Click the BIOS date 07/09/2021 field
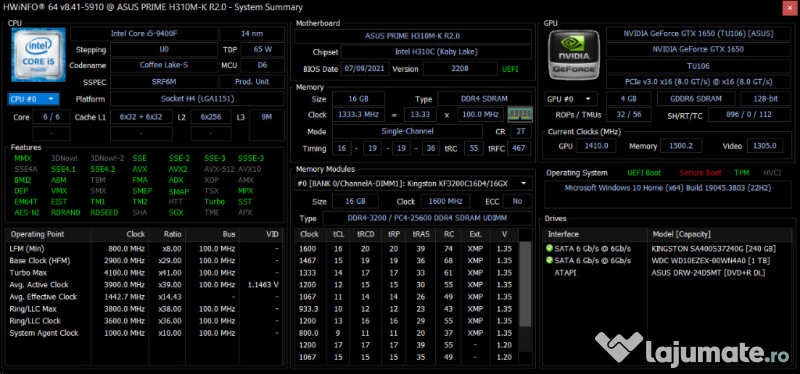This screenshot has height=374, width=800. (x=365, y=68)
